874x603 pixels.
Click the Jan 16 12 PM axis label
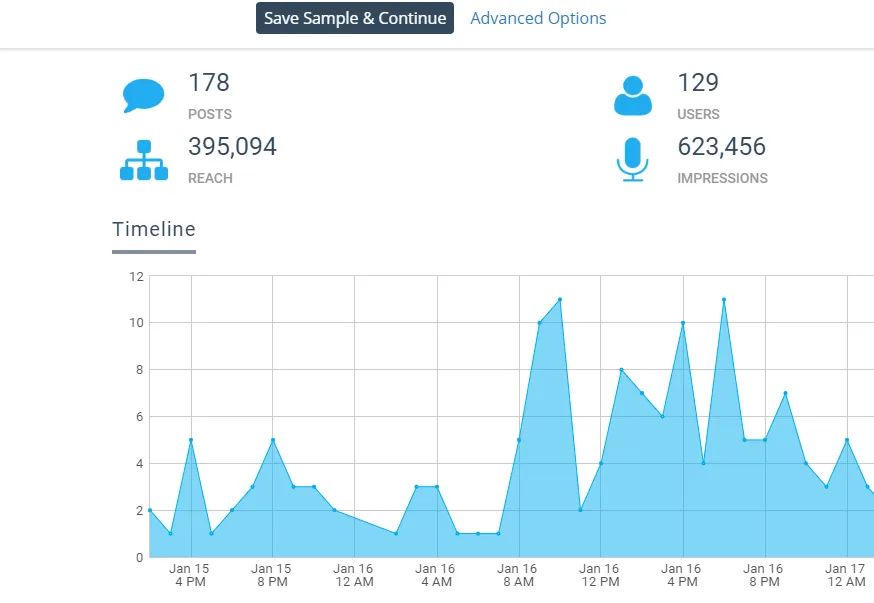[600, 575]
